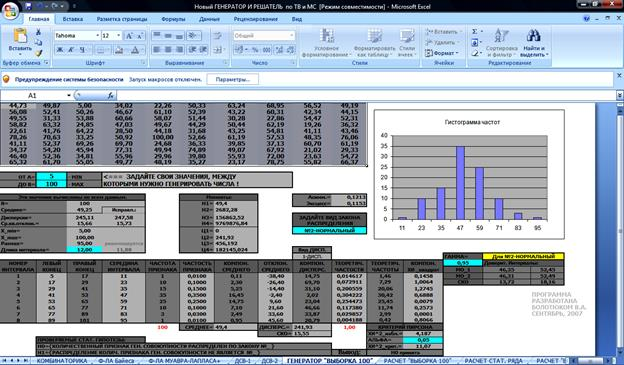Open the fill color bucket swatch
Image resolution: width=624 pixels, height=365 pixels.
coord(119,50)
